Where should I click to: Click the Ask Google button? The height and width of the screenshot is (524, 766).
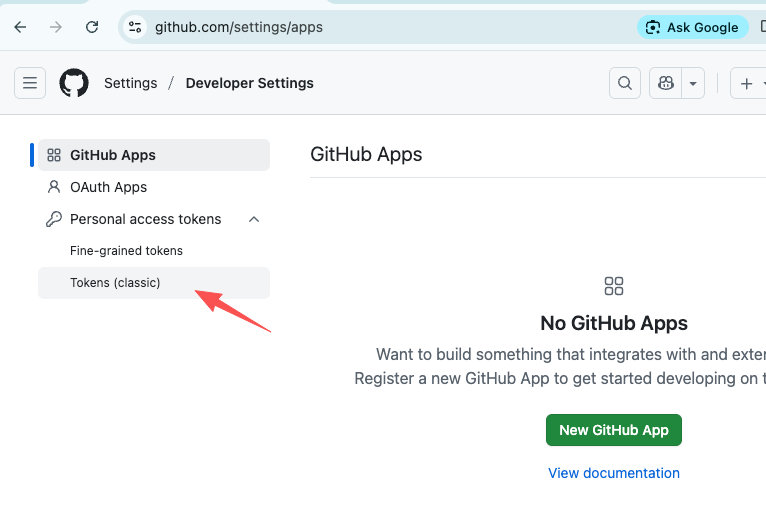[x=692, y=27]
